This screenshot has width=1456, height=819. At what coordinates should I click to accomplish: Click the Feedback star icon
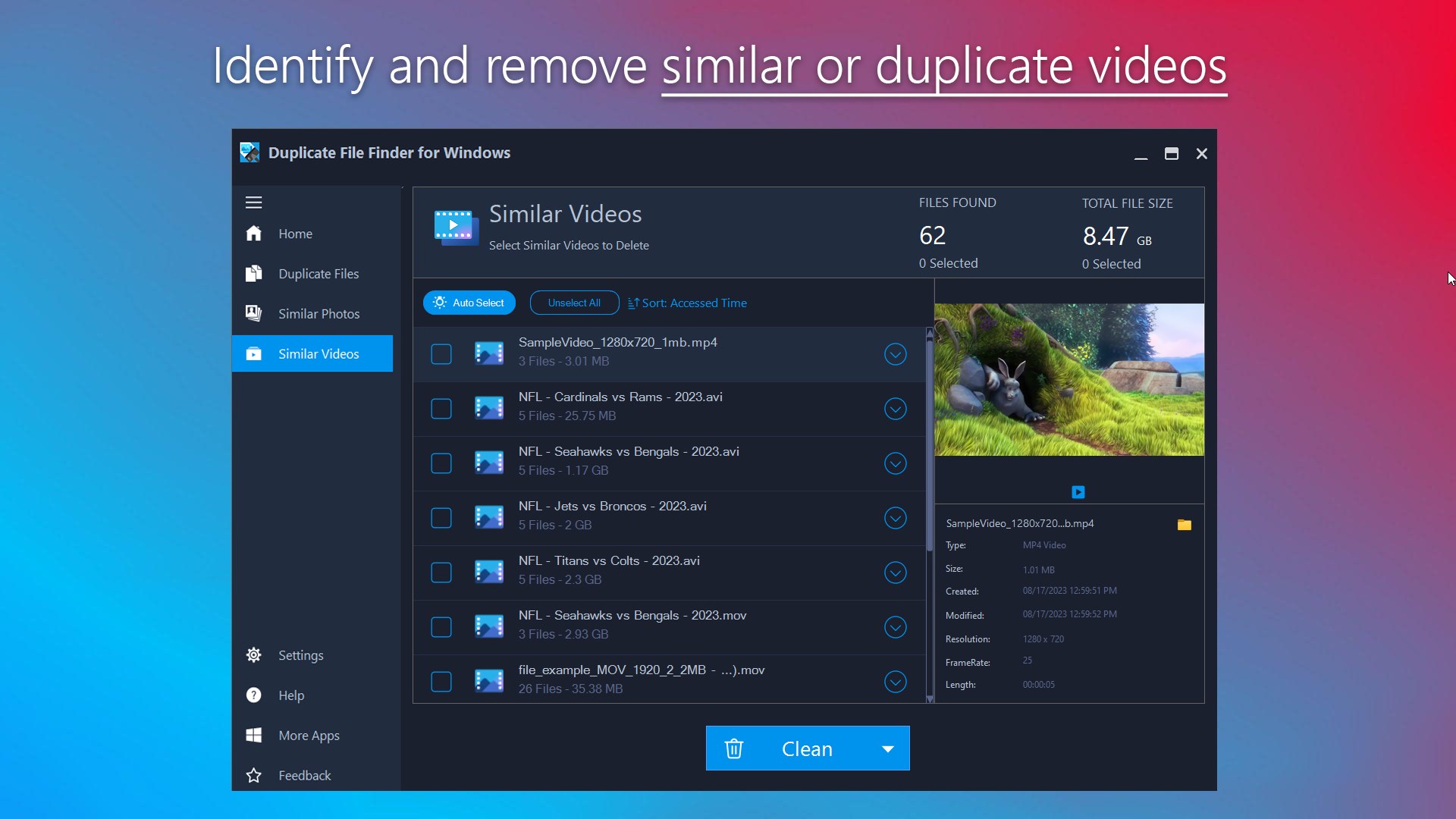[x=253, y=775]
